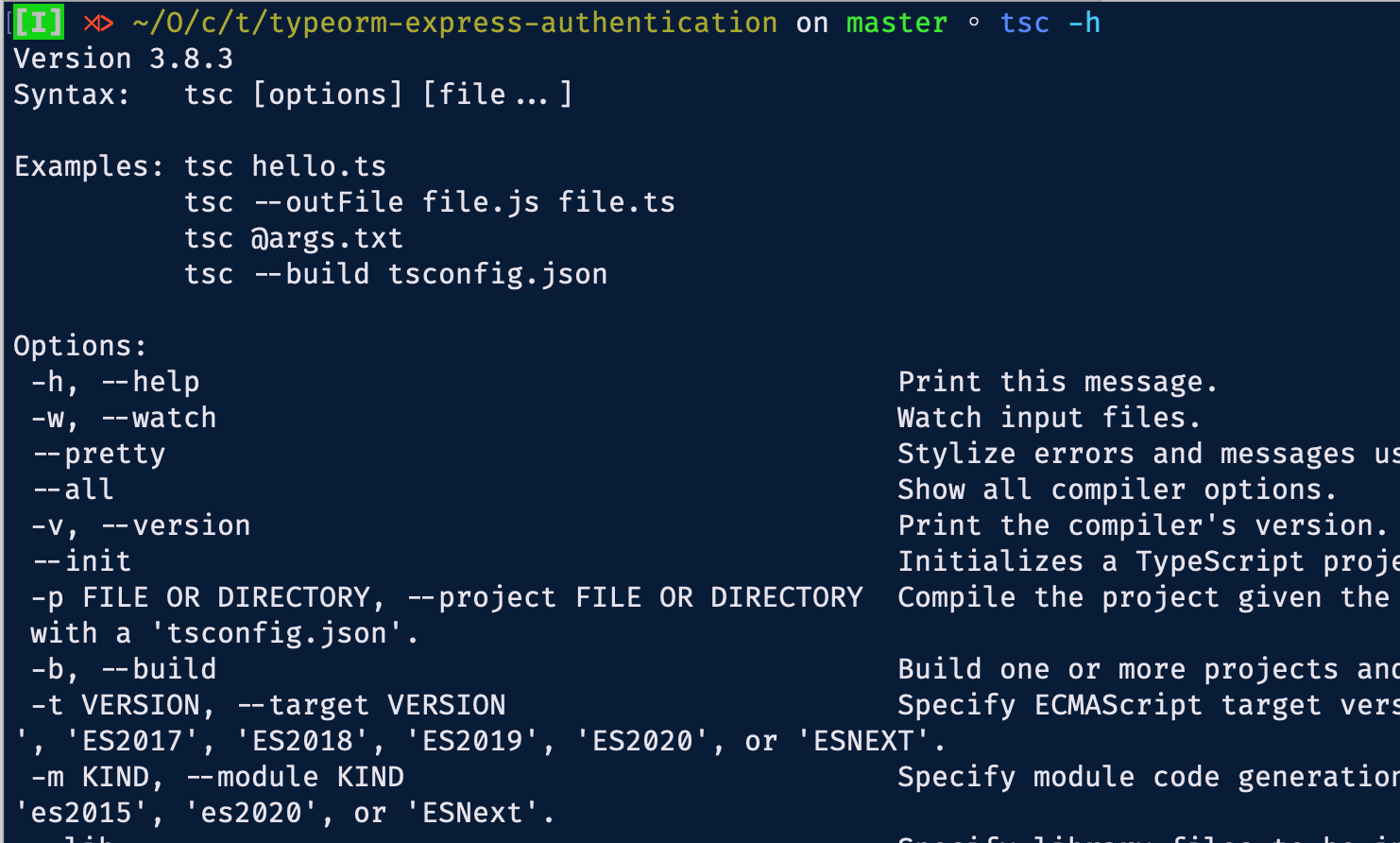Click the tsc @args.txt example
Image resolution: width=1400 pixels, height=843 pixels.
point(294,238)
